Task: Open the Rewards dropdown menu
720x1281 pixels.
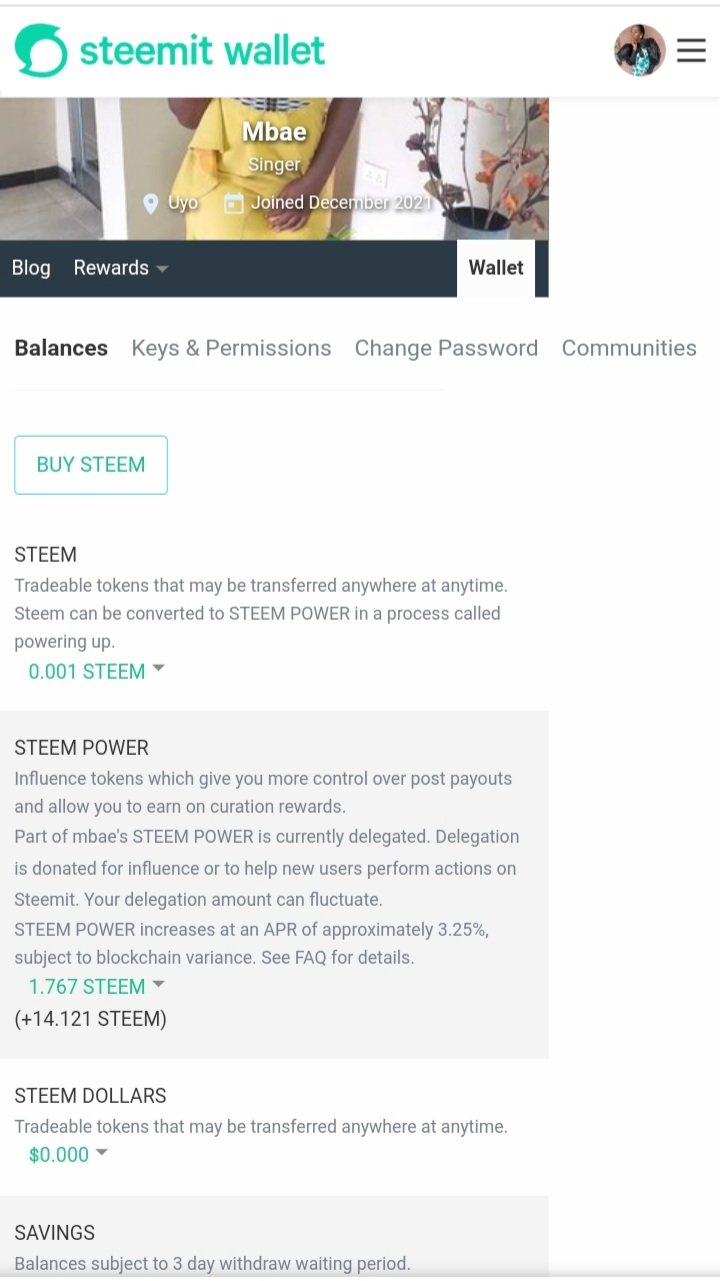Action: click(x=120, y=268)
